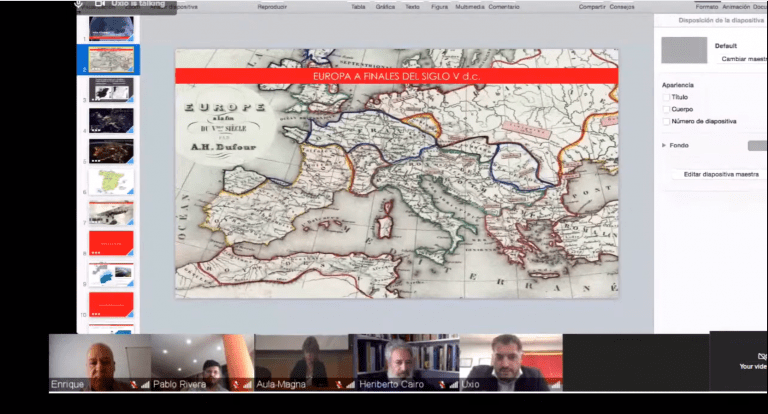Click the Gráfica toolbar button
This screenshot has height=414, width=768.
coord(385,7)
